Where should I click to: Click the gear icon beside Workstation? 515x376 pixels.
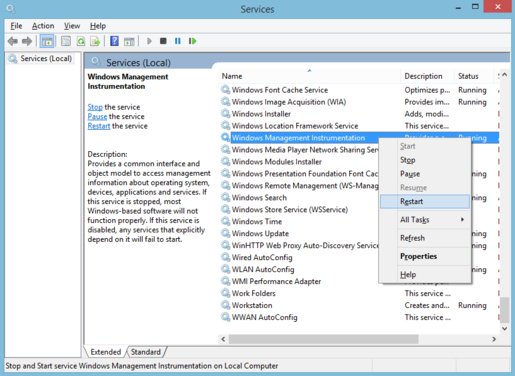(x=226, y=305)
